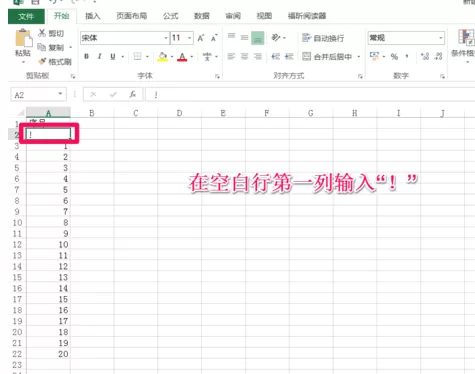Click the Name Box showing A2
Image resolution: width=475 pixels, height=374 pixels.
38,95
